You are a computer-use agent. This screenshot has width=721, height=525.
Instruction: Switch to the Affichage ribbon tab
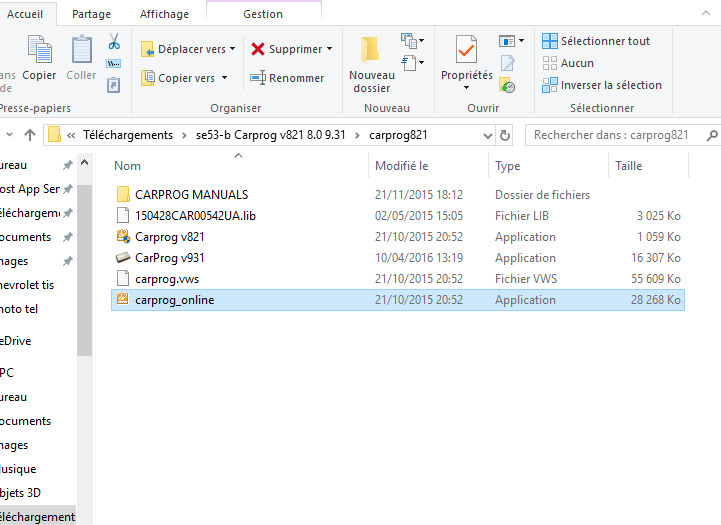coord(164,14)
